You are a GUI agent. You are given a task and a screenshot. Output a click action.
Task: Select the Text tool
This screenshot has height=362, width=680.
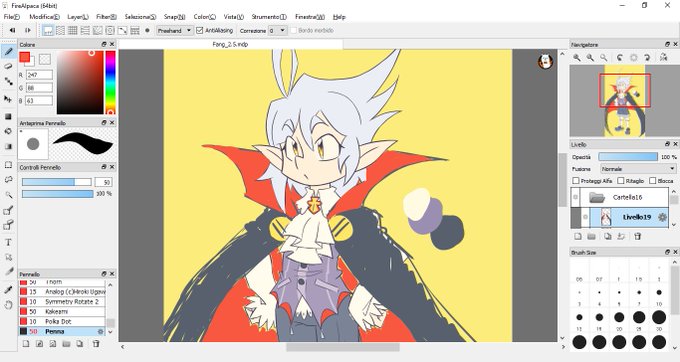pos(8,242)
